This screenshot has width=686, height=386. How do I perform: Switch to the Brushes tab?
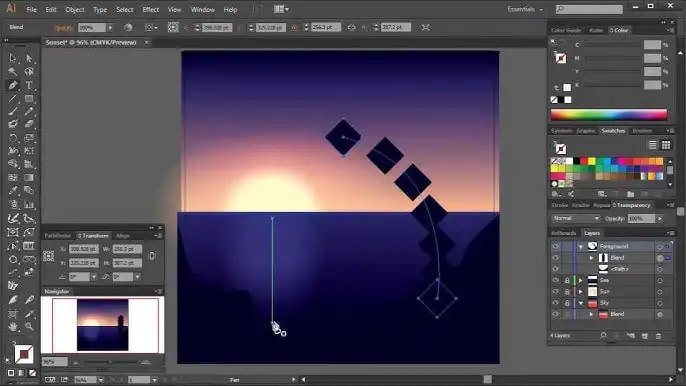(642, 131)
